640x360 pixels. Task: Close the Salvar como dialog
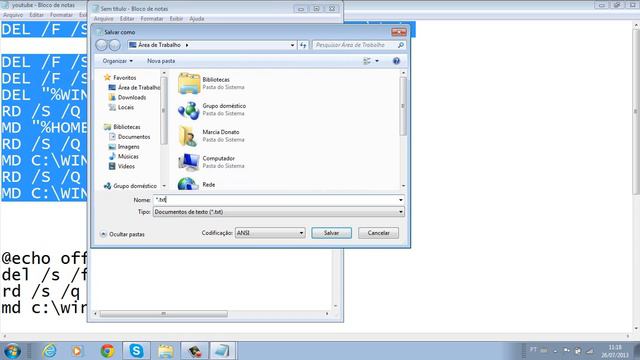coord(399,32)
